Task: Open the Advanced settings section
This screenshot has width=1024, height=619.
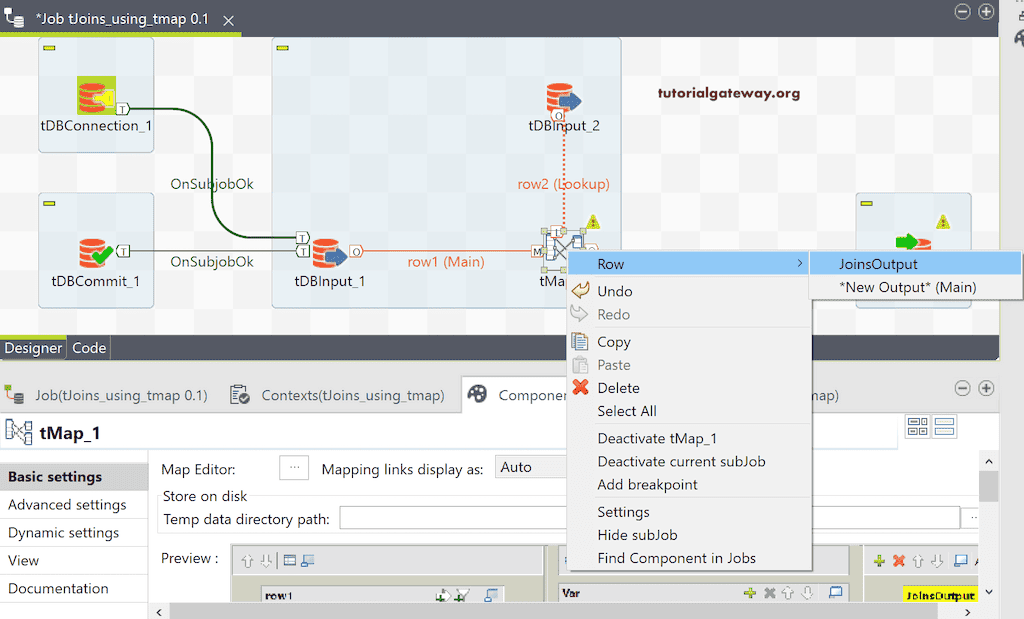Action: click(x=67, y=505)
